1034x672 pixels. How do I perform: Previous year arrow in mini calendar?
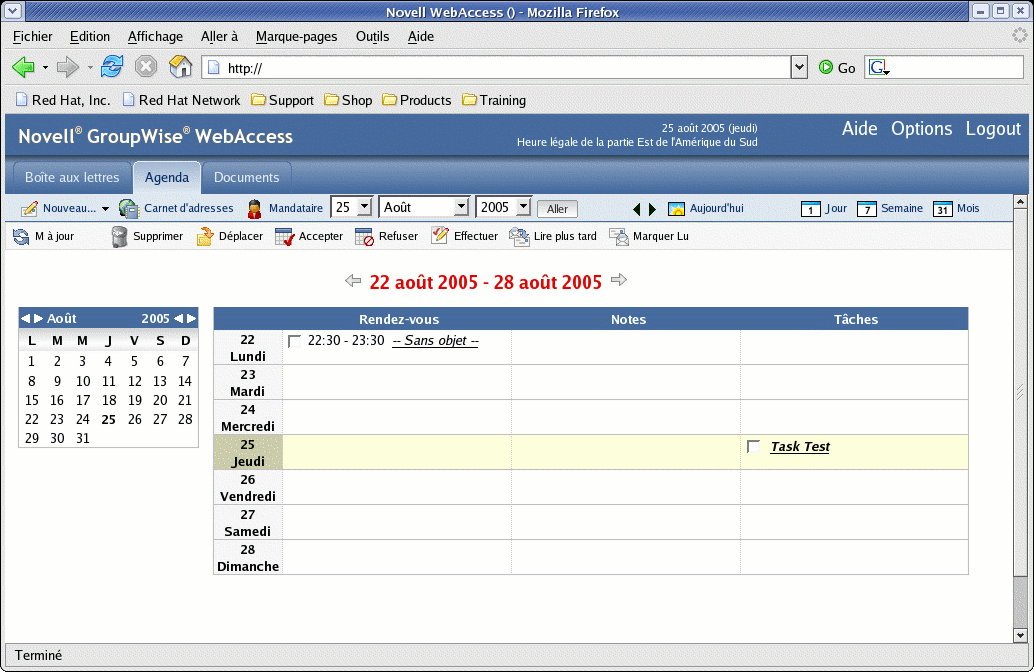[178, 319]
